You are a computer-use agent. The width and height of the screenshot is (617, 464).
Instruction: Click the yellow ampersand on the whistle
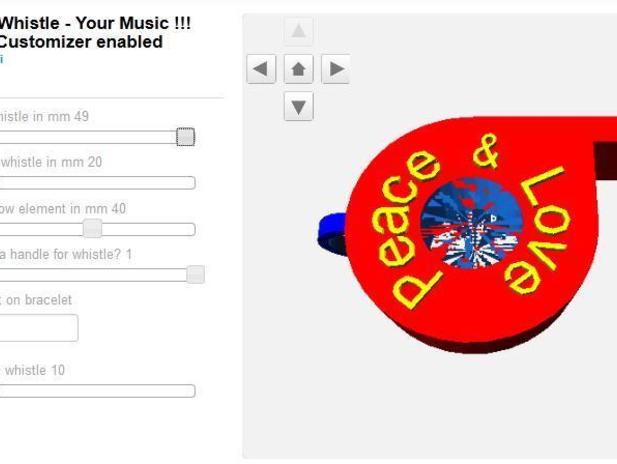[486, 151]
